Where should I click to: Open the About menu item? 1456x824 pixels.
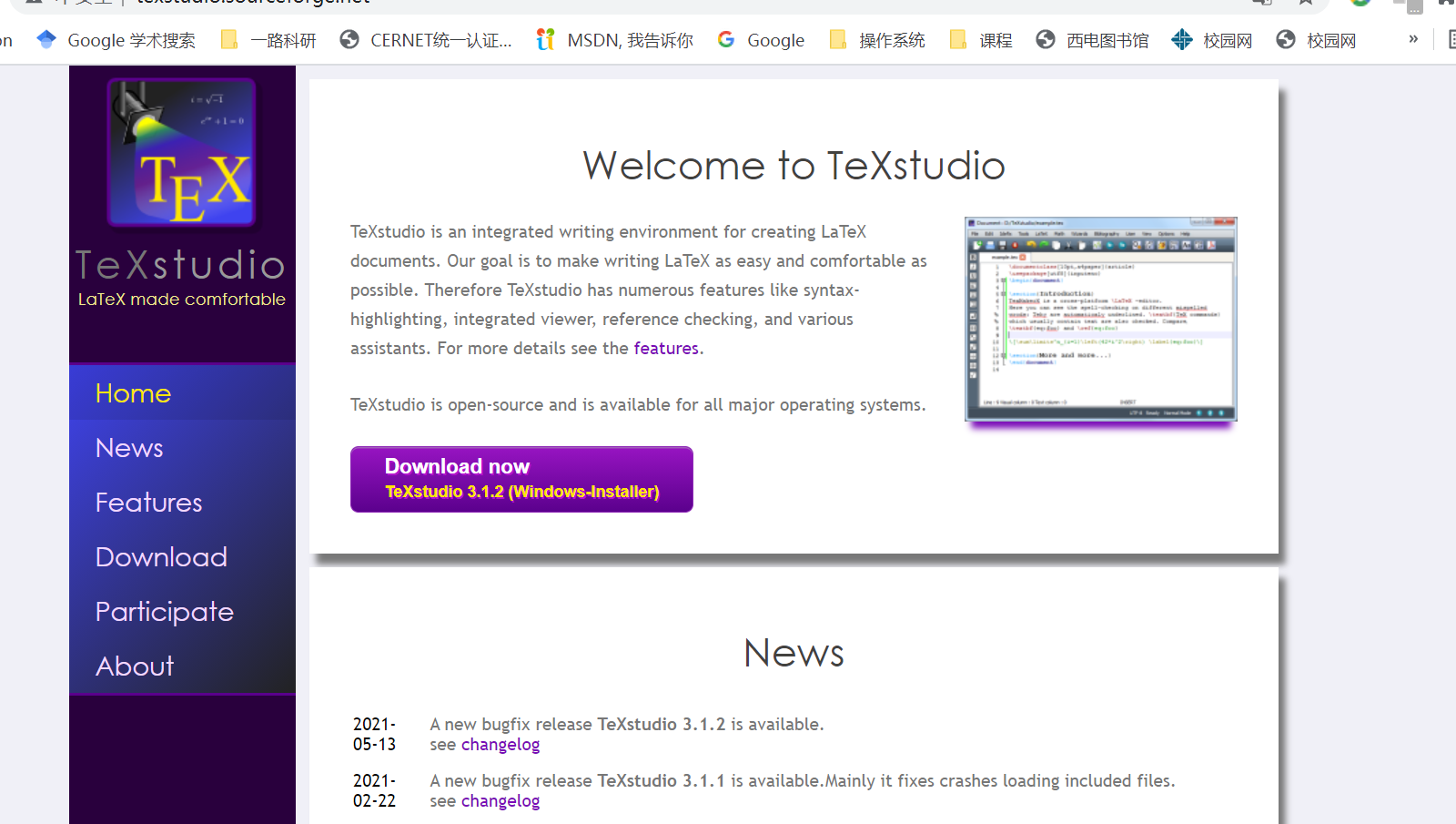(182, 666)
